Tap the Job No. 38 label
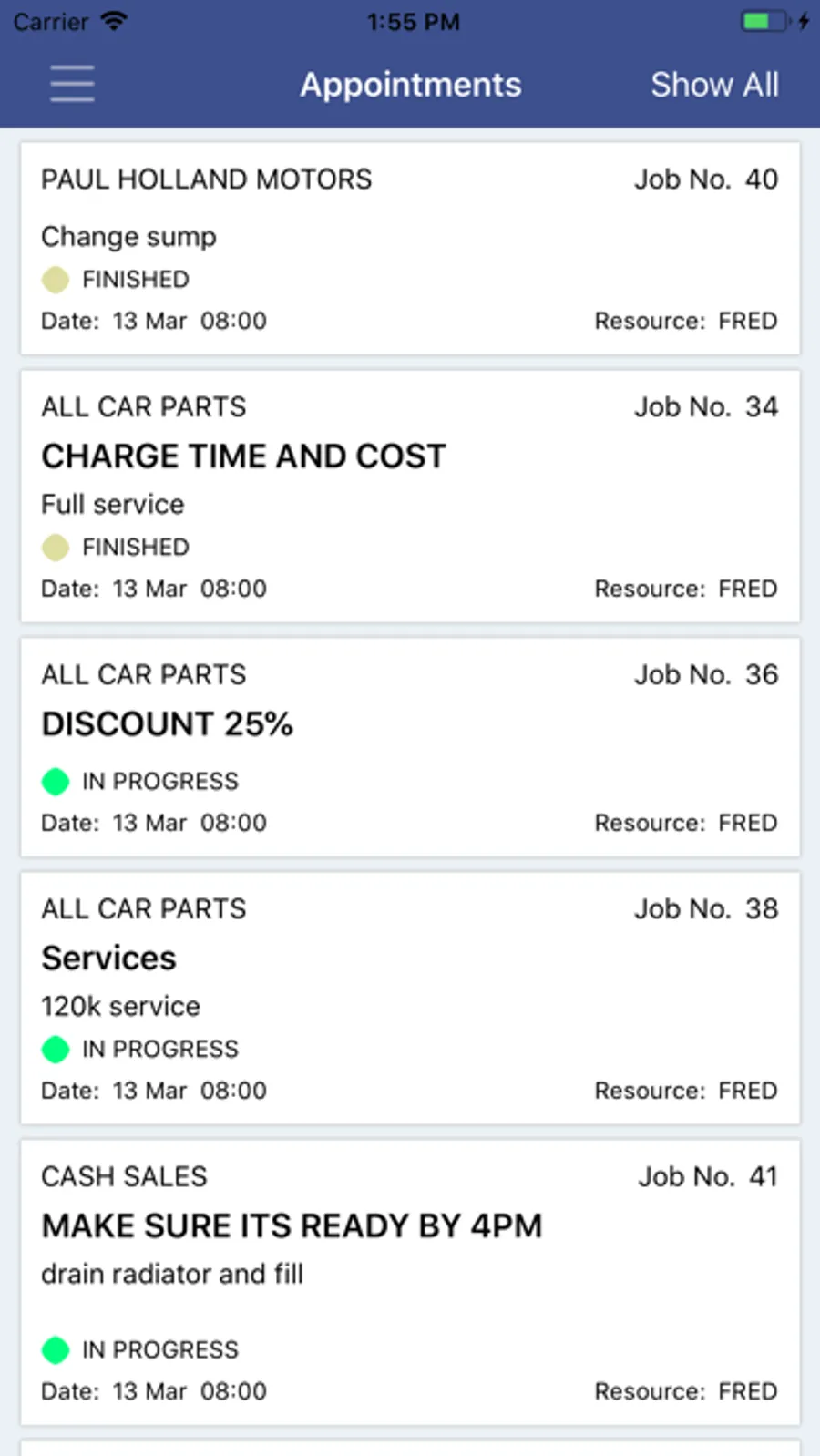 (x=705, y=909)
